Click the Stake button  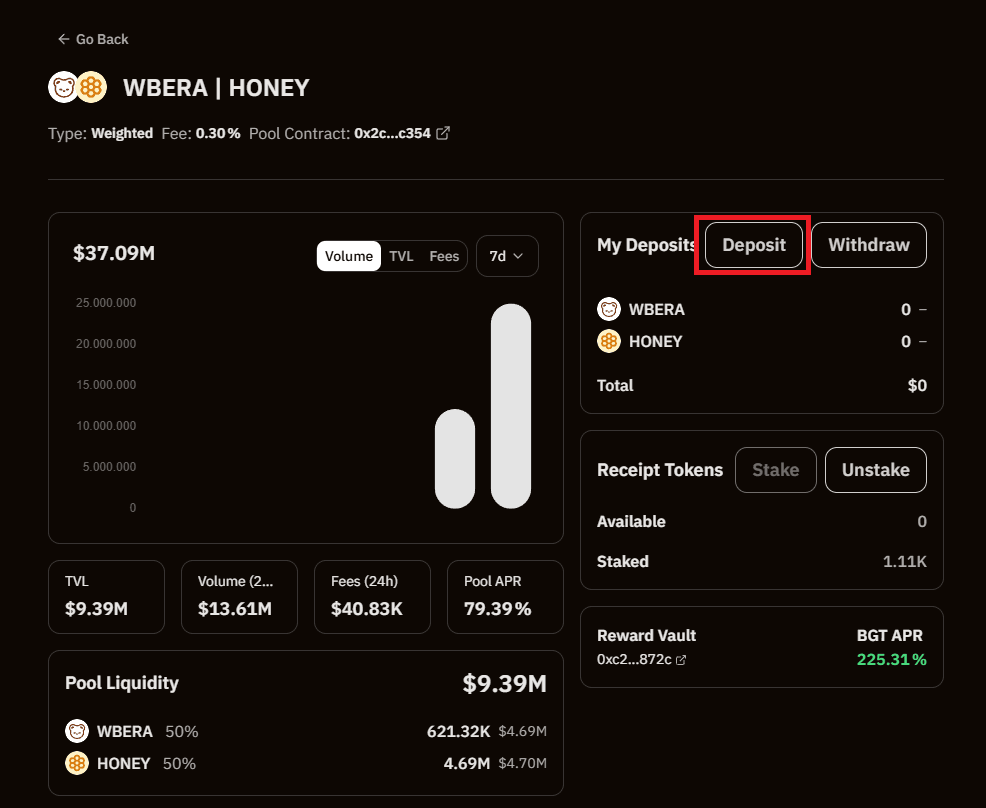click(775, 470)
